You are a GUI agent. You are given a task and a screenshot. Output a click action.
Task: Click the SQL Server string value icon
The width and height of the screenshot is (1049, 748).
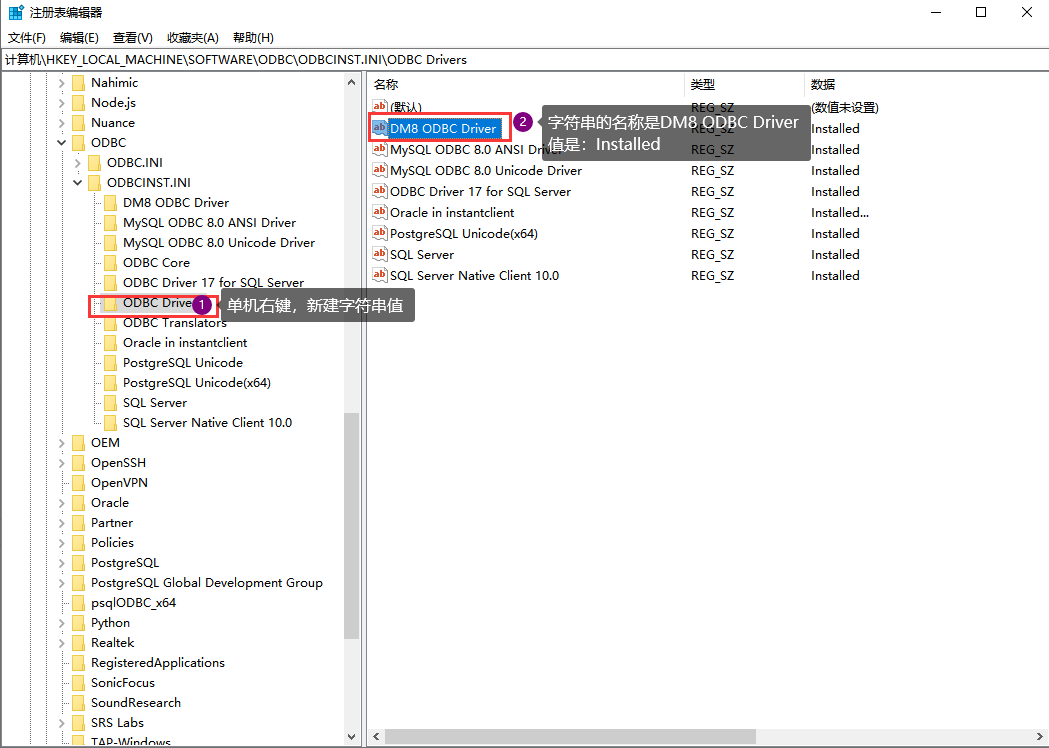(x=379, y=254)
